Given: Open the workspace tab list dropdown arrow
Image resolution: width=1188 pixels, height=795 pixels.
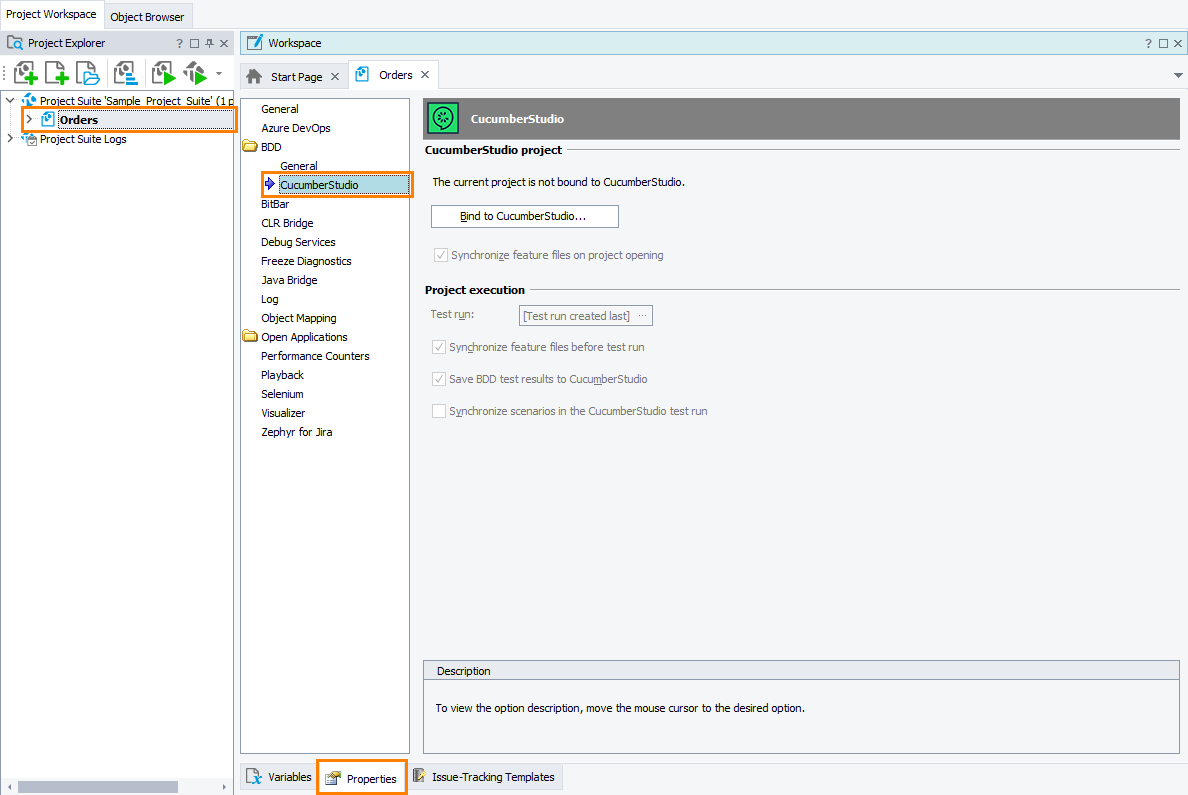Looking at the screenshot, I should (1177, 76).
